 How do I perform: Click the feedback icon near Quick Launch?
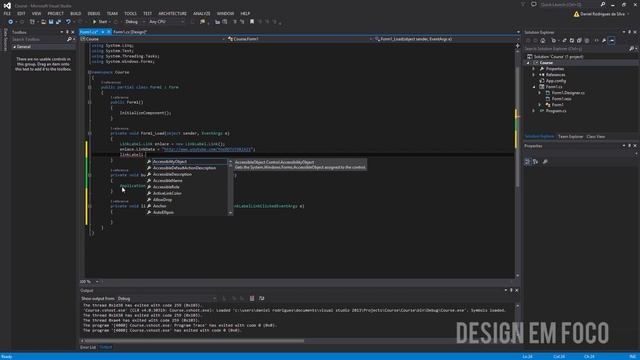[533, 4]
